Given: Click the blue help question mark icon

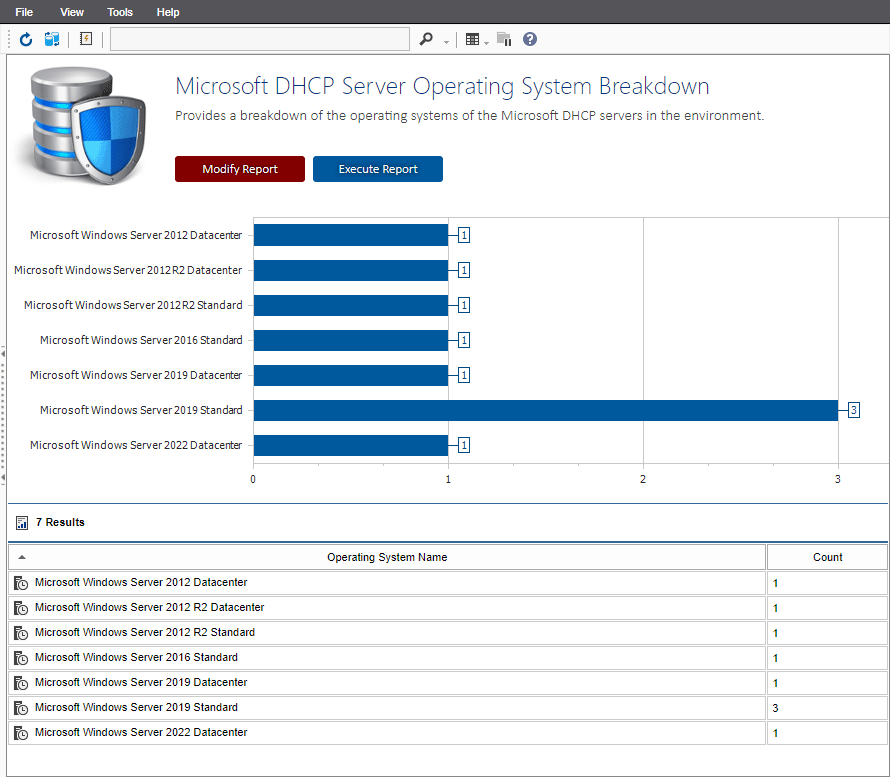Looking at the screenshot, I should point(530,39).
